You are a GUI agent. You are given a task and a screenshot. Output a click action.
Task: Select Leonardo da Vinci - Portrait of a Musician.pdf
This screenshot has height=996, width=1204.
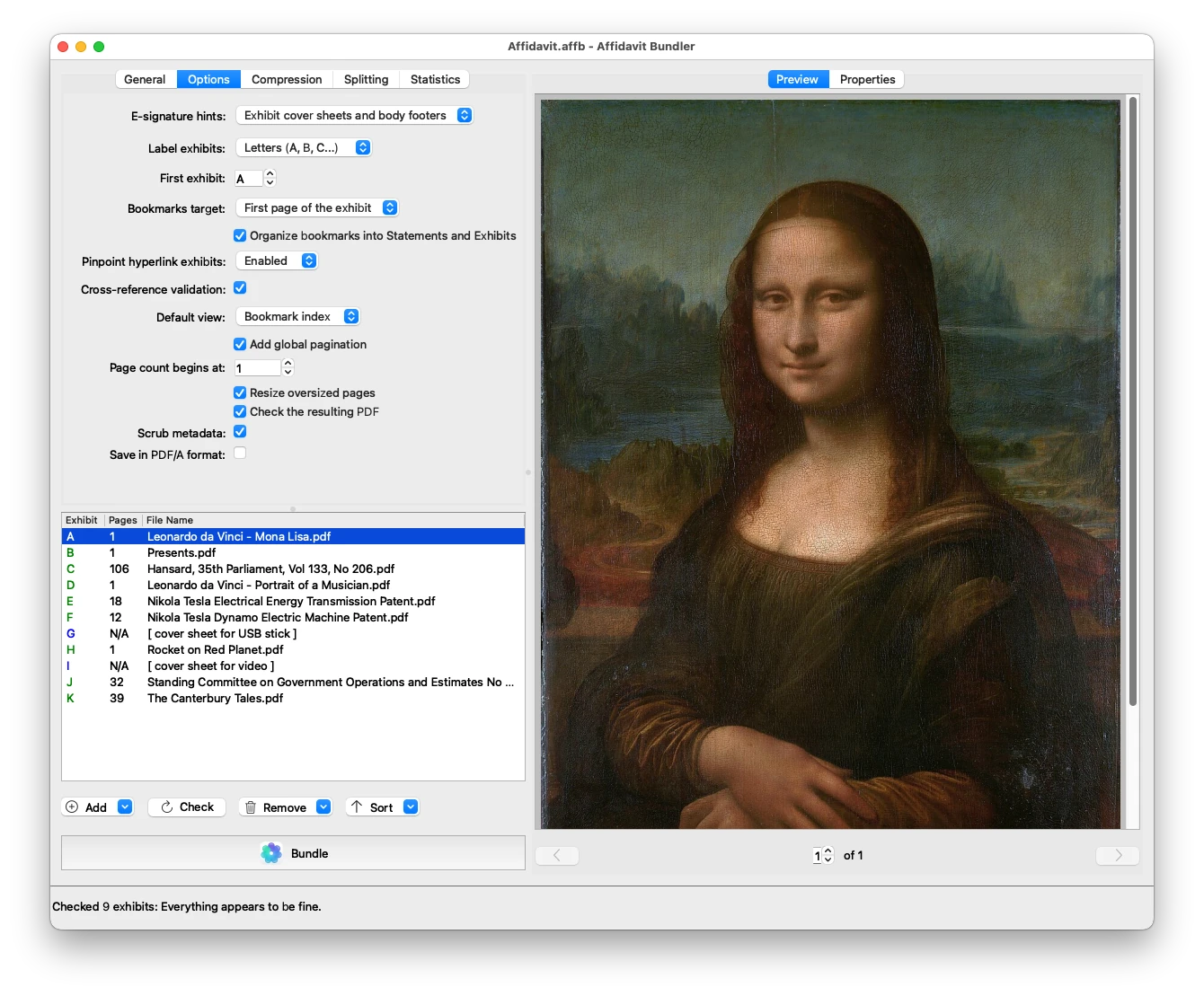click(x=293, y=586)
